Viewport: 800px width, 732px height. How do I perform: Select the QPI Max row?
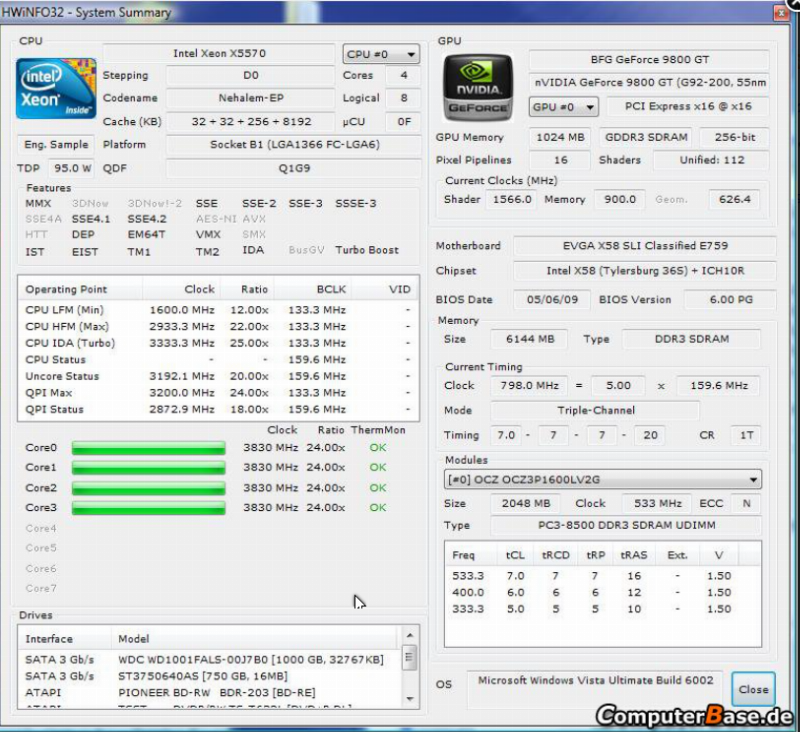[218, 393]
